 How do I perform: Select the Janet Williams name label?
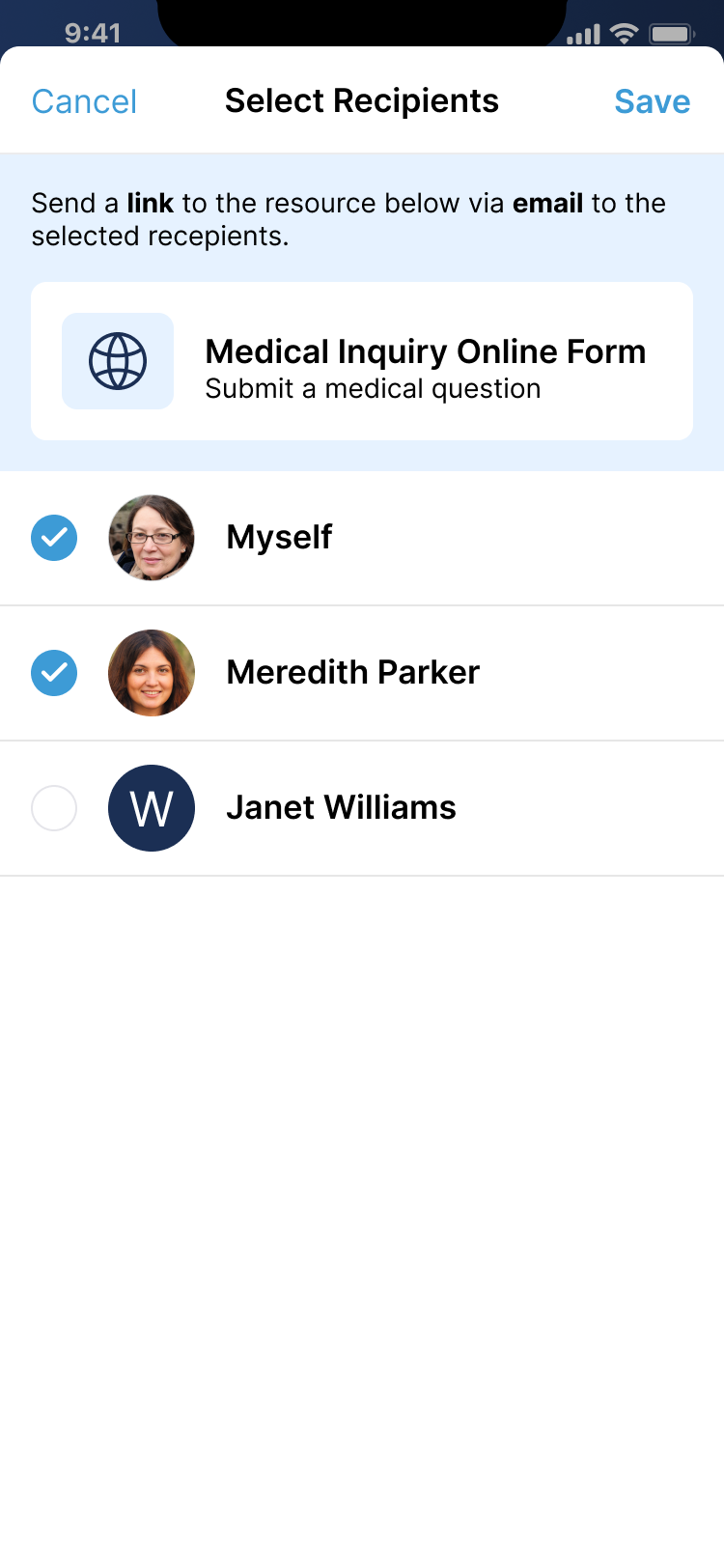tap(341, 807)
